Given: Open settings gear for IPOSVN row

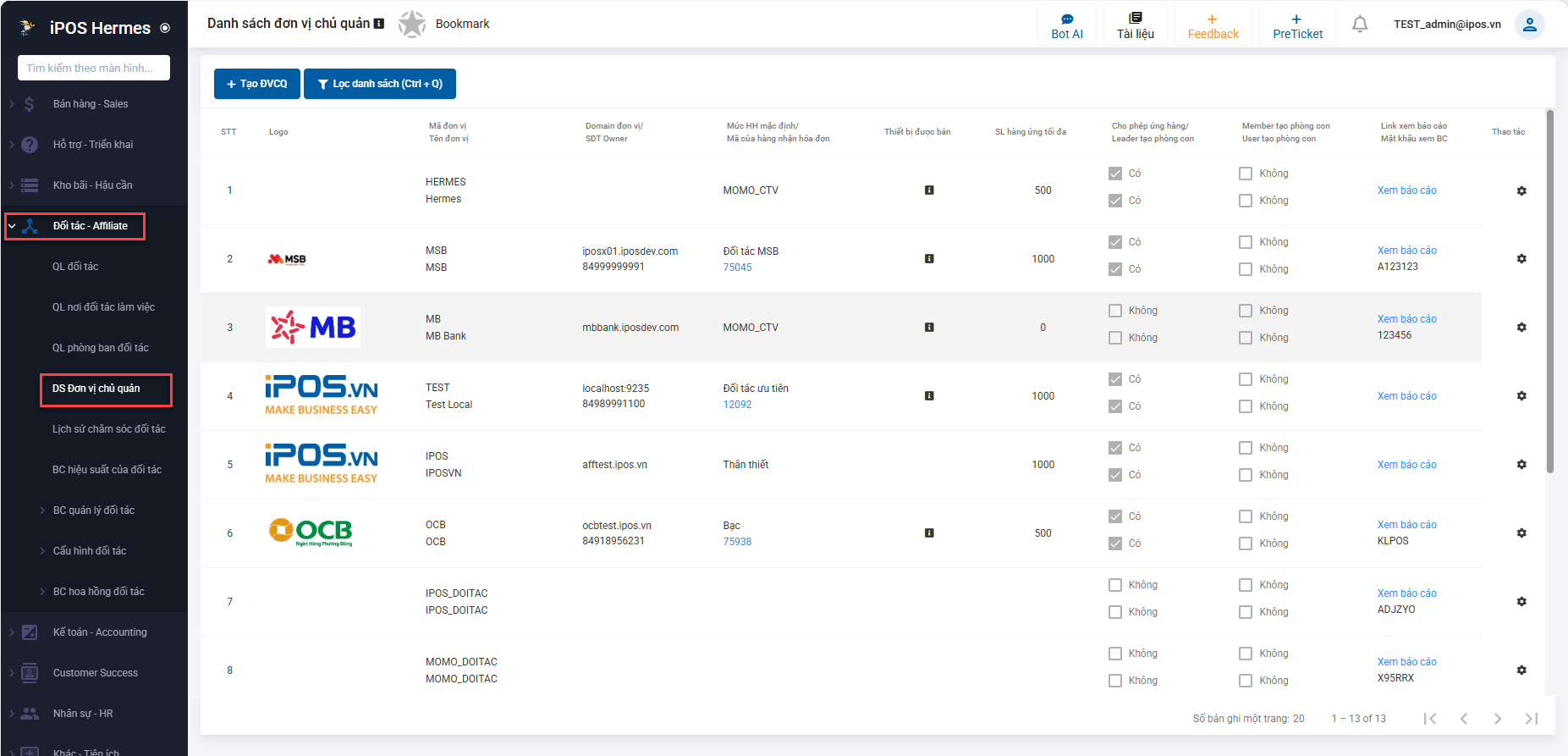Looking at the screenshot, I should 1521,464.
